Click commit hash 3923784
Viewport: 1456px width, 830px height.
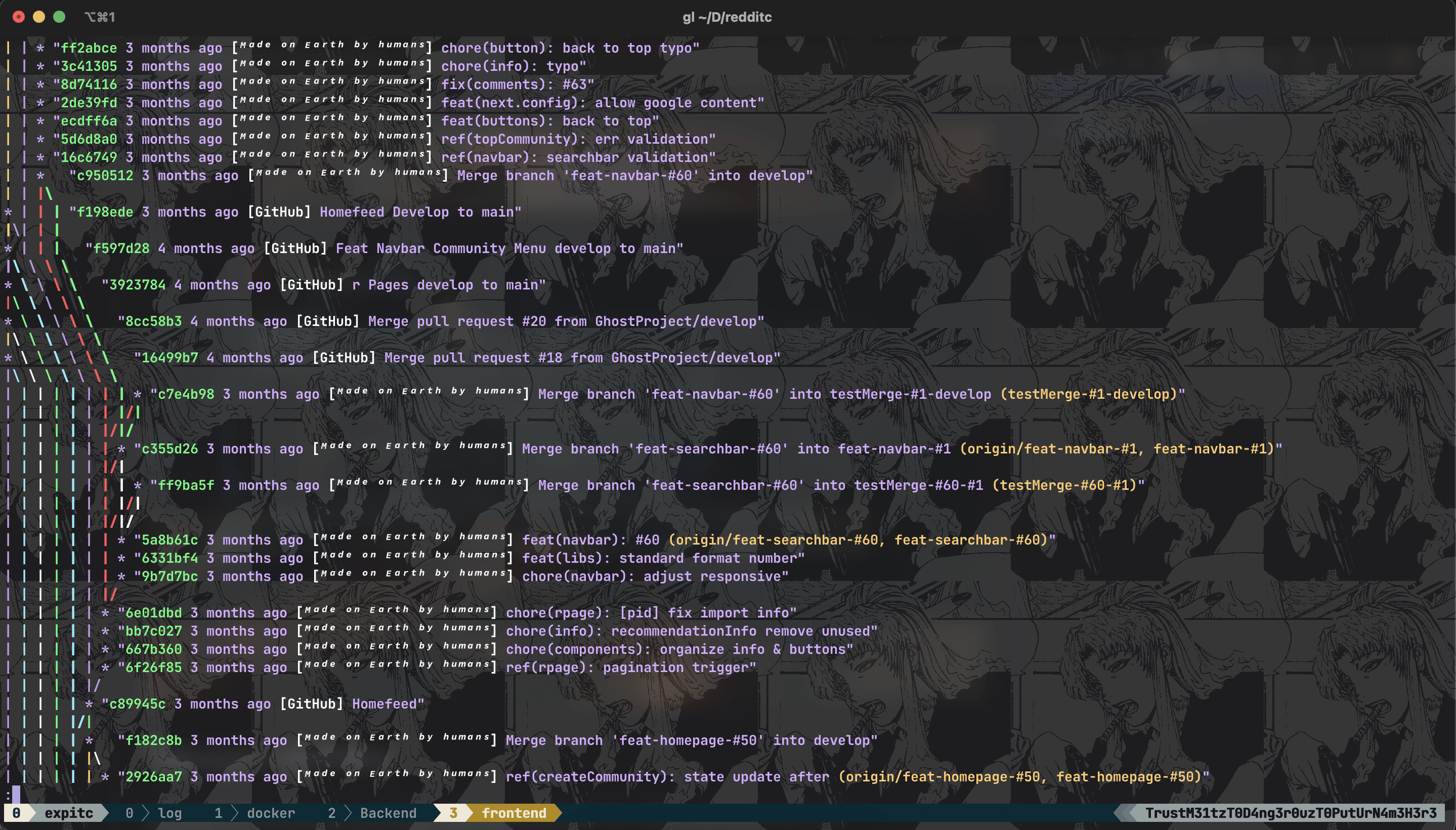[x=137, y=285]
